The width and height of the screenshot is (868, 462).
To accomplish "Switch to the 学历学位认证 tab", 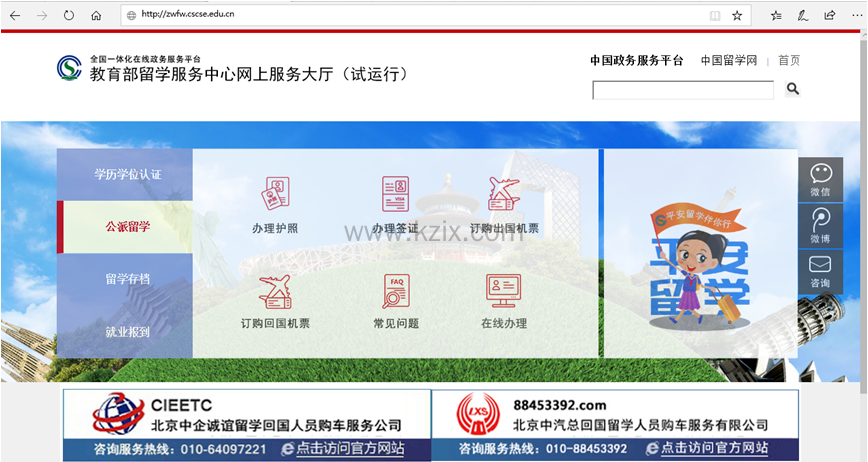I will click(125, 174).
